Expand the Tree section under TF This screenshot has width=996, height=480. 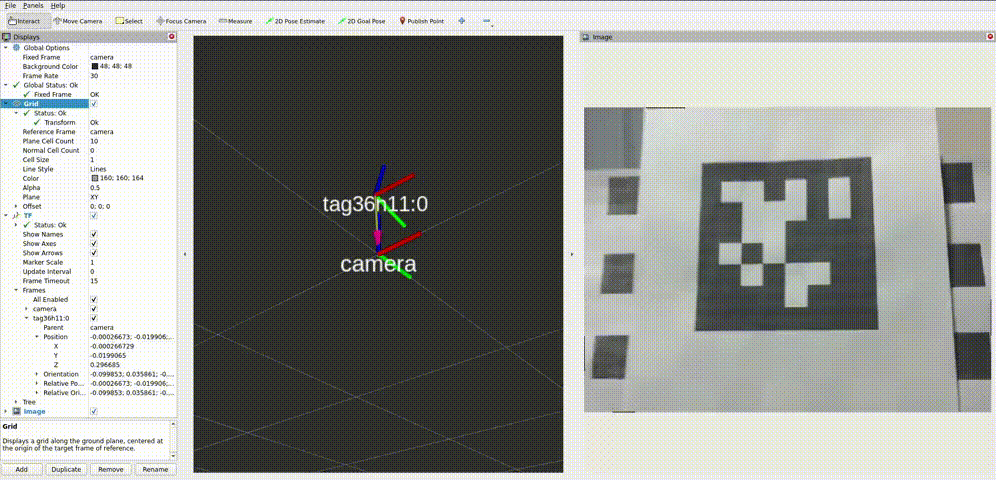tap(16, 402)
